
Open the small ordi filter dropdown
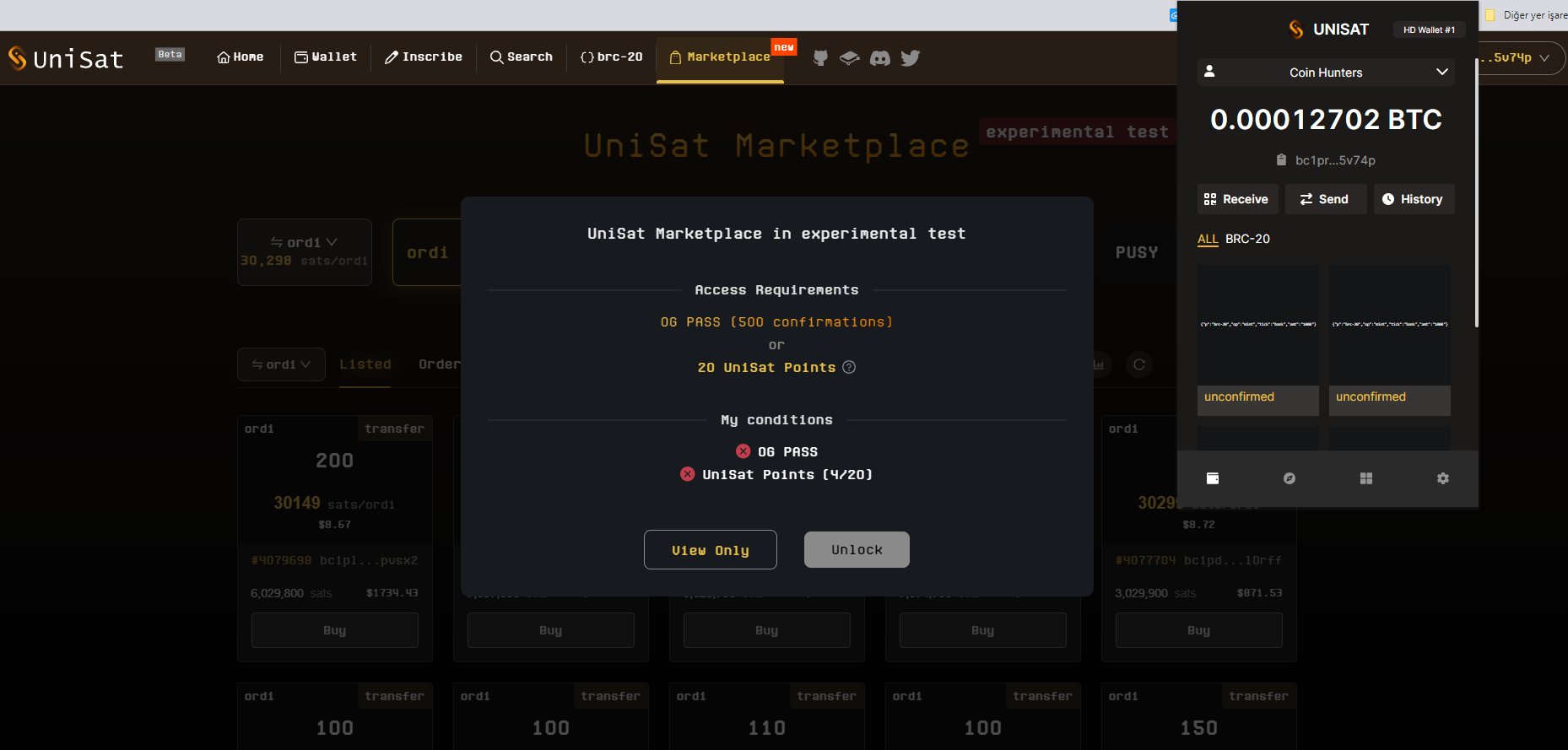pos(281,364)
